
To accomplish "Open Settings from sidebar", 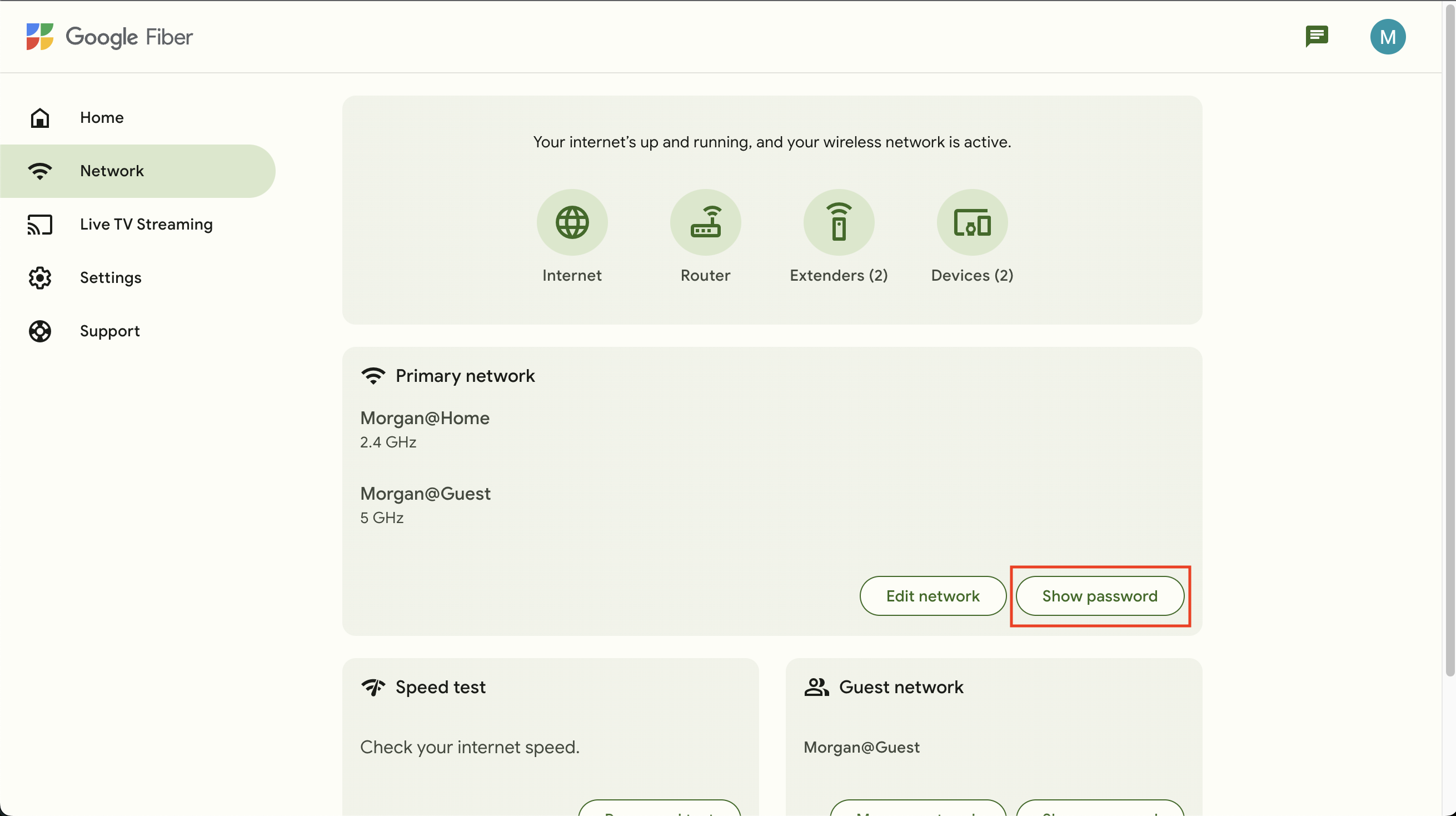I will tap(111, 278).
